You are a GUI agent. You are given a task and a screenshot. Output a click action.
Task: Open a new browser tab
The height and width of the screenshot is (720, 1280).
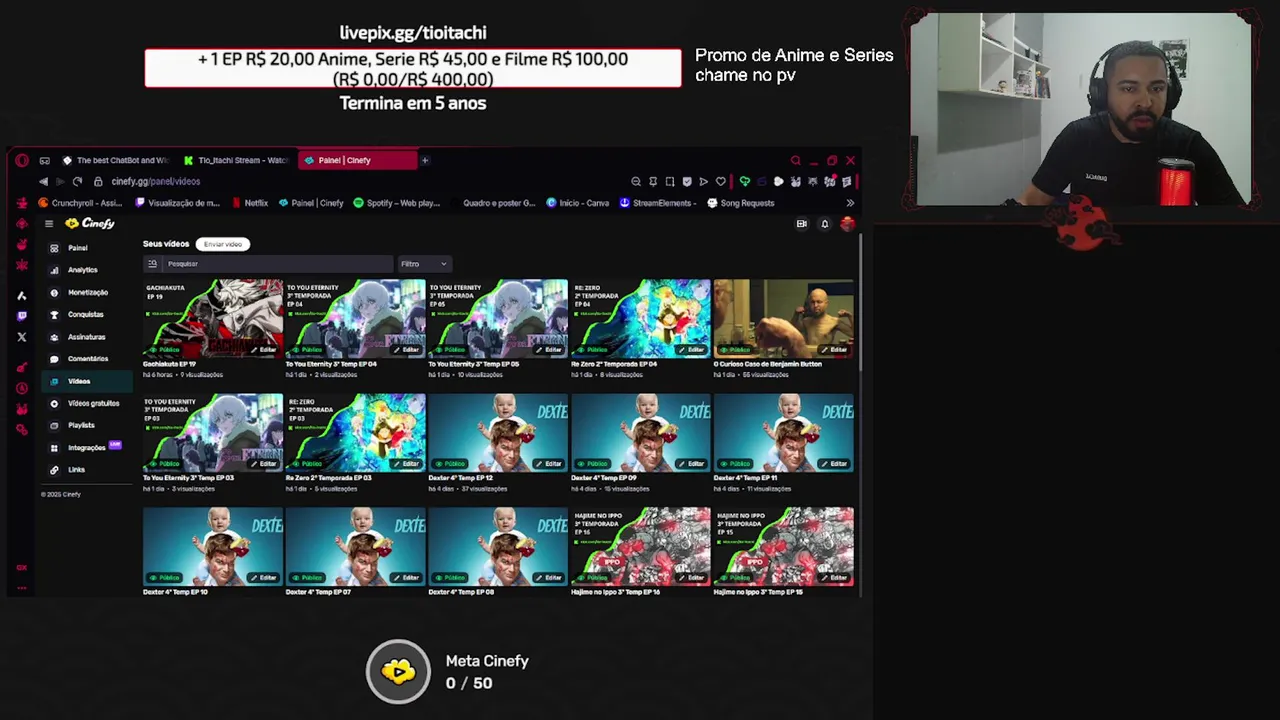tap(424, 160)
